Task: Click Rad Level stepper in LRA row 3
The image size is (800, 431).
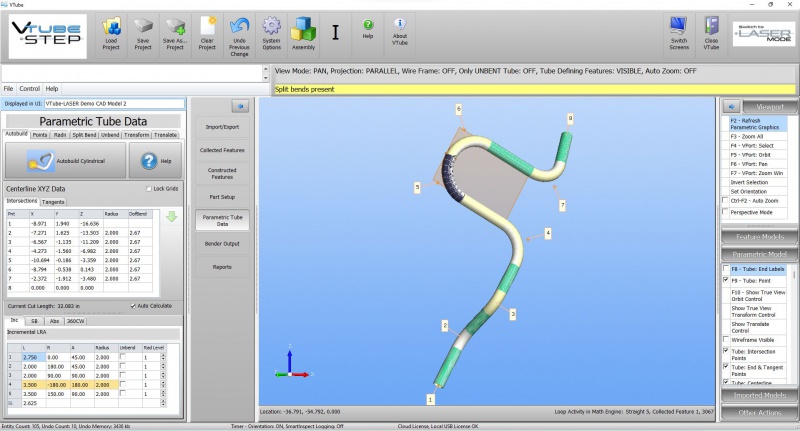Action: click(x=163, y=376)
